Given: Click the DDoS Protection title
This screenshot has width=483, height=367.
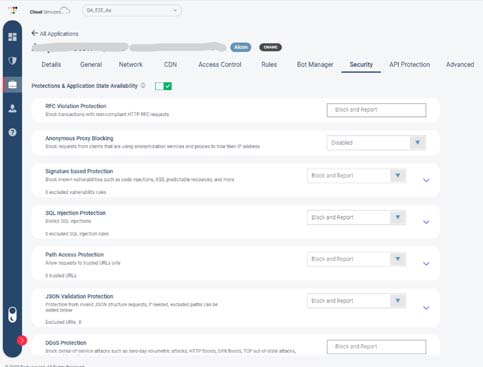Looking at the screenshot, I should click(x=66, y=343).
